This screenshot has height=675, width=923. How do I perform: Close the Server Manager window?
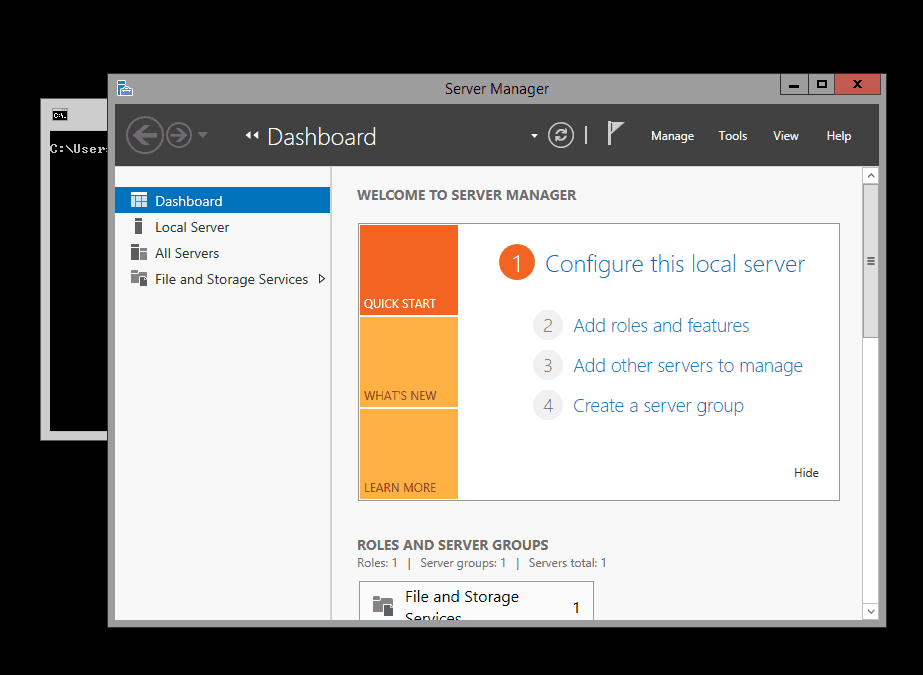pos(858,85)
